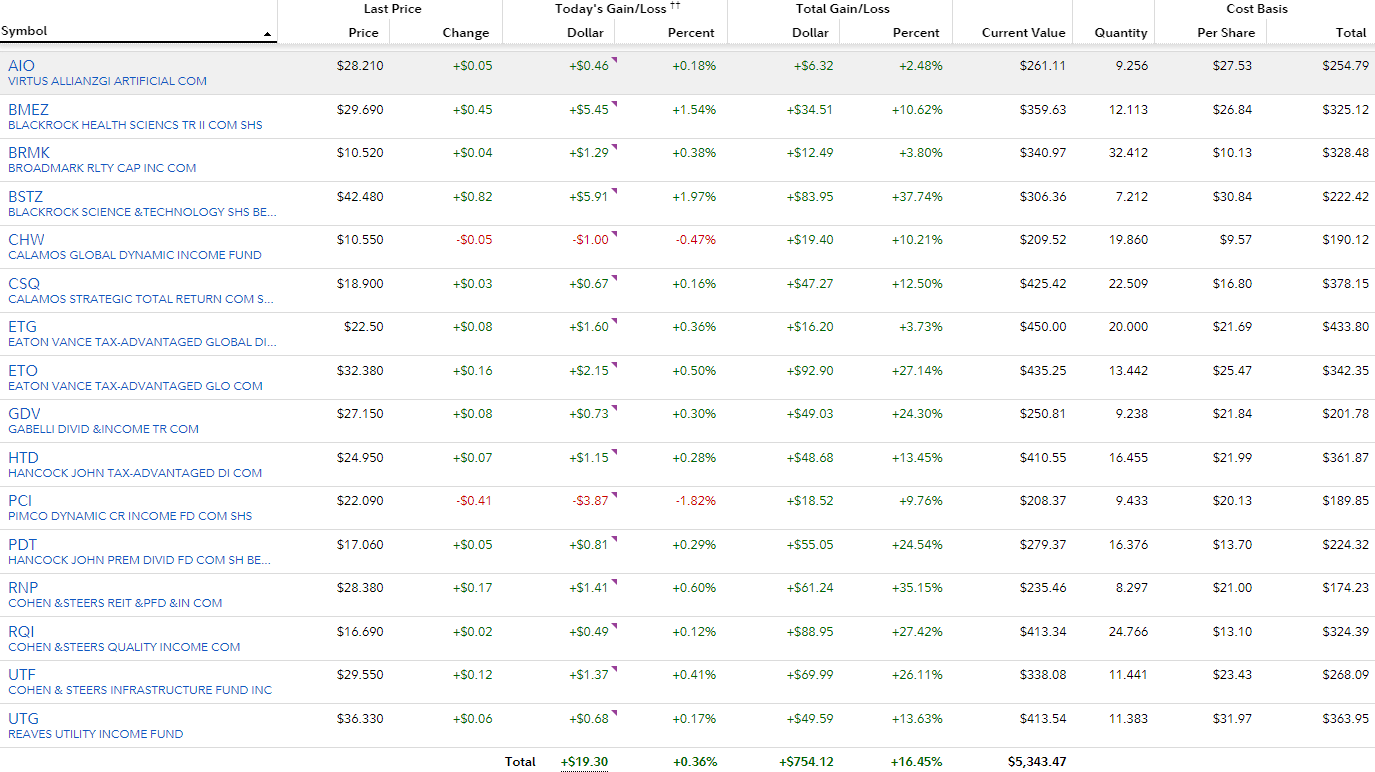Click the Broadmark Rlty Cap Inc name
1375x772 pixels.
102,168
